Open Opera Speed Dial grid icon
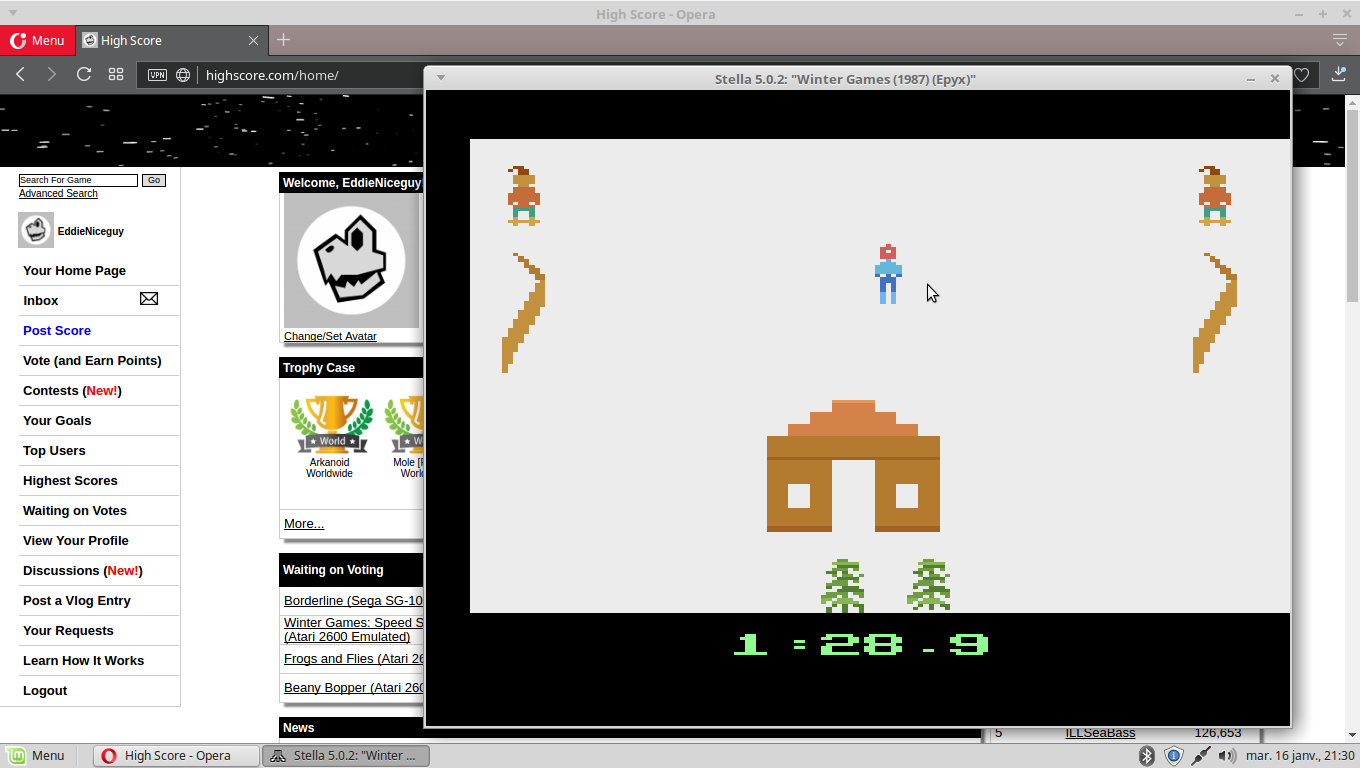1360x768 pixels. (116, 74)
